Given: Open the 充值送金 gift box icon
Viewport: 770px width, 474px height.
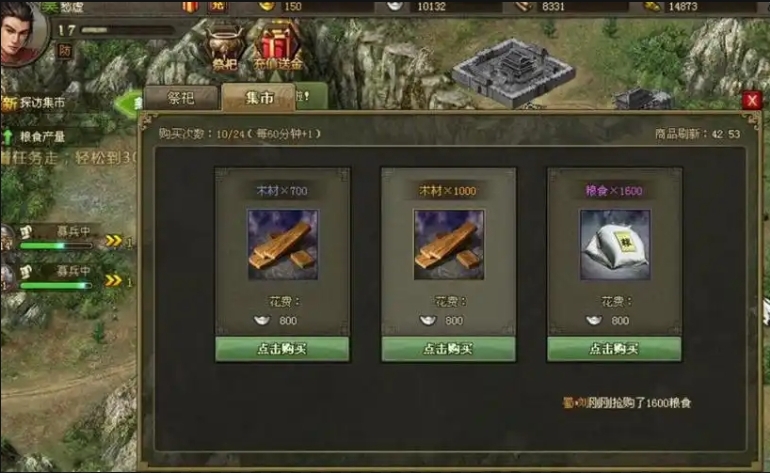Looking at the screenshot, I should coord(277,47).
